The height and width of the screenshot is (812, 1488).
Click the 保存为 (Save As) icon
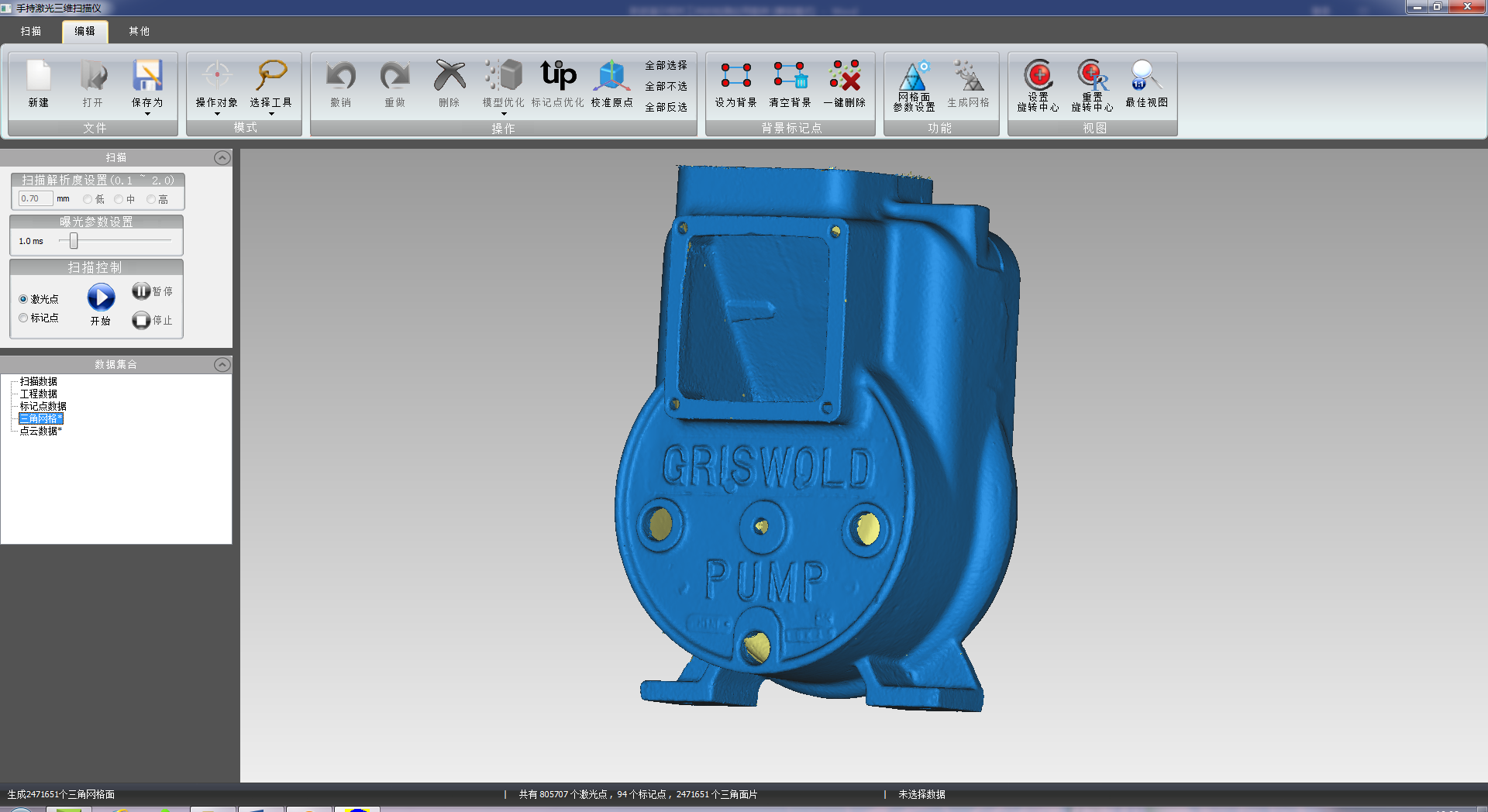147,77
